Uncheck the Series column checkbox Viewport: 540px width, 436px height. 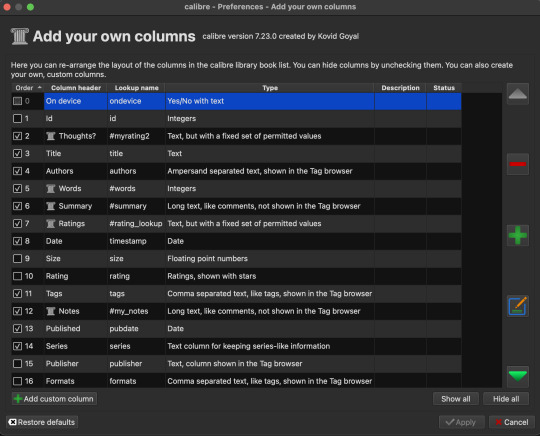pos(17,346)
